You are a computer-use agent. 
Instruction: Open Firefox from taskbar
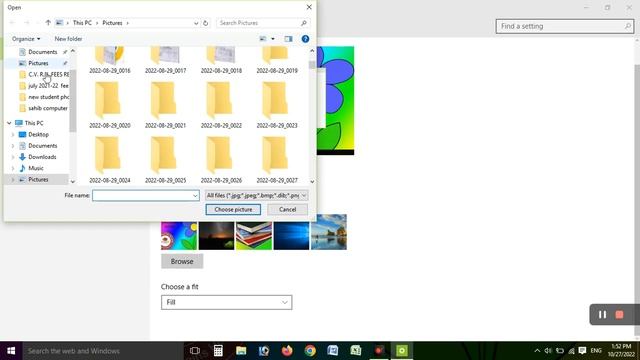click(x=287, y=351)
